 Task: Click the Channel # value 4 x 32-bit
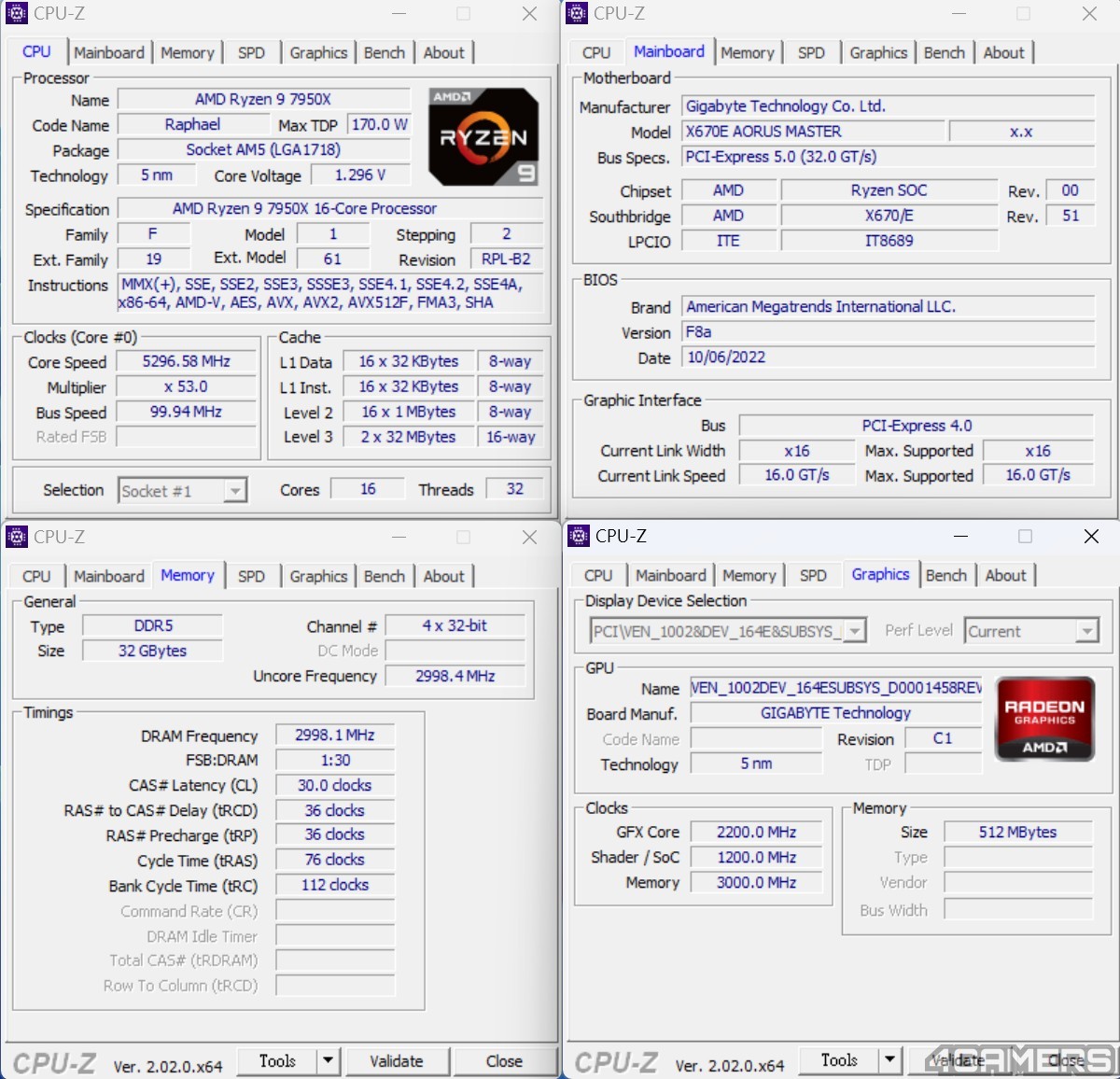tap(455, 625)
